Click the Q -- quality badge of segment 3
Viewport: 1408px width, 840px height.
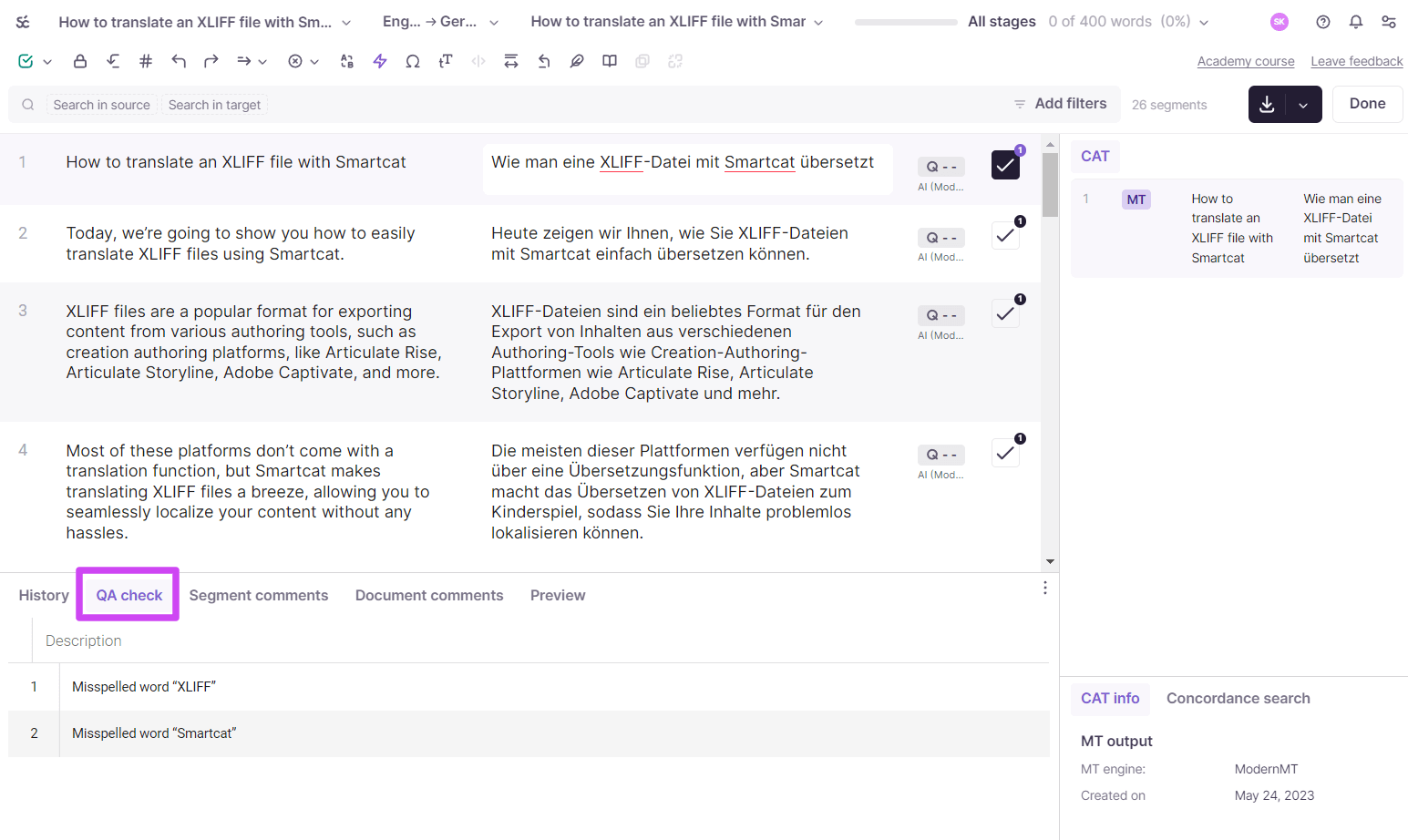941,315
